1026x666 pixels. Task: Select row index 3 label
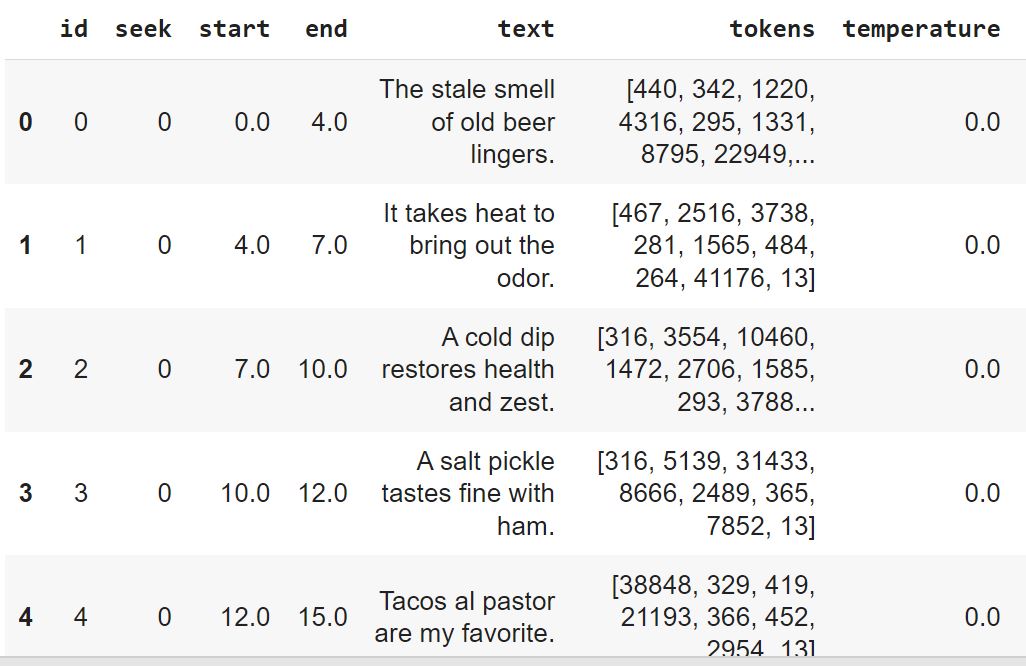(x=26, y=493)
